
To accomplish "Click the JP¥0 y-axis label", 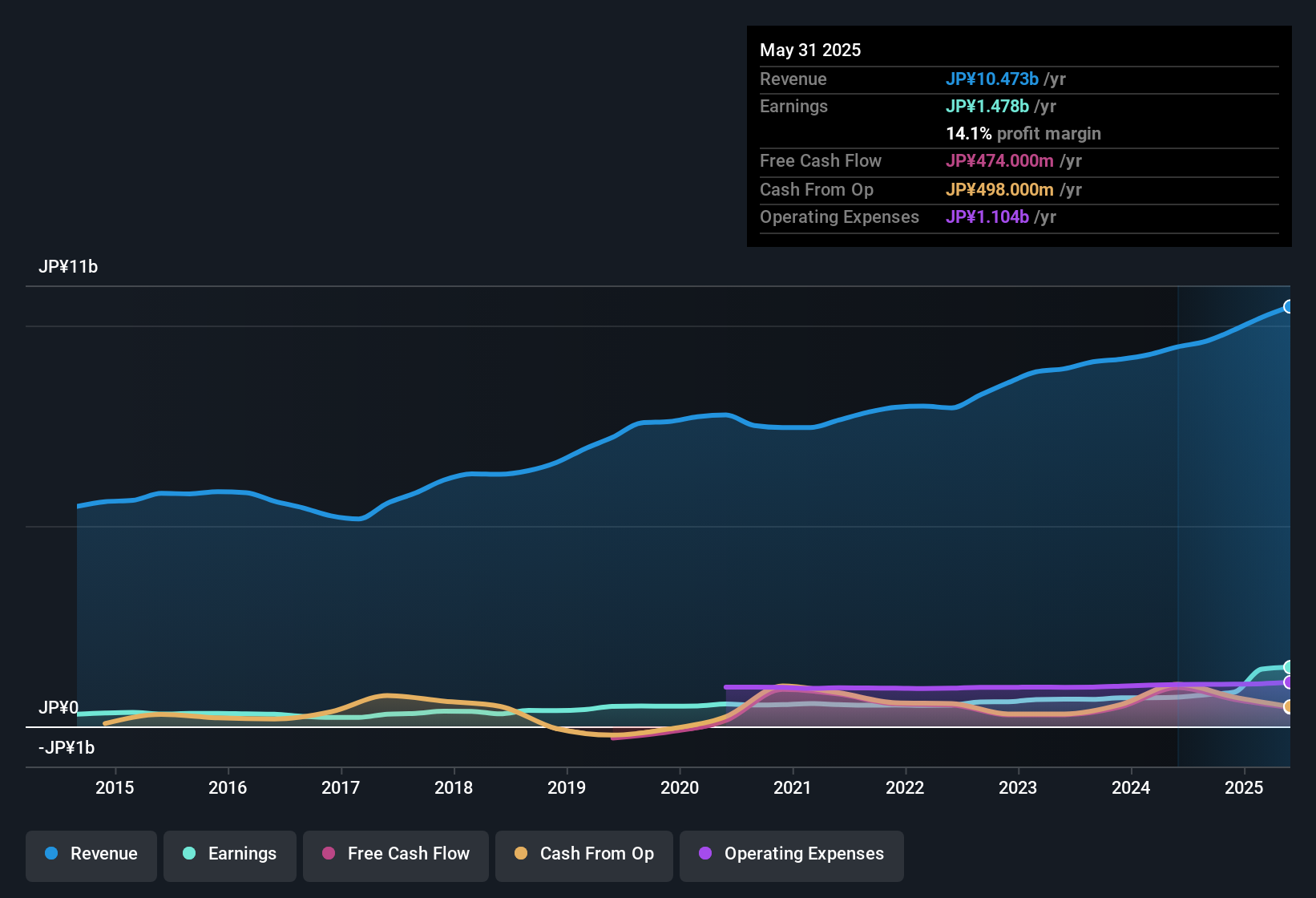I will 59,708.
